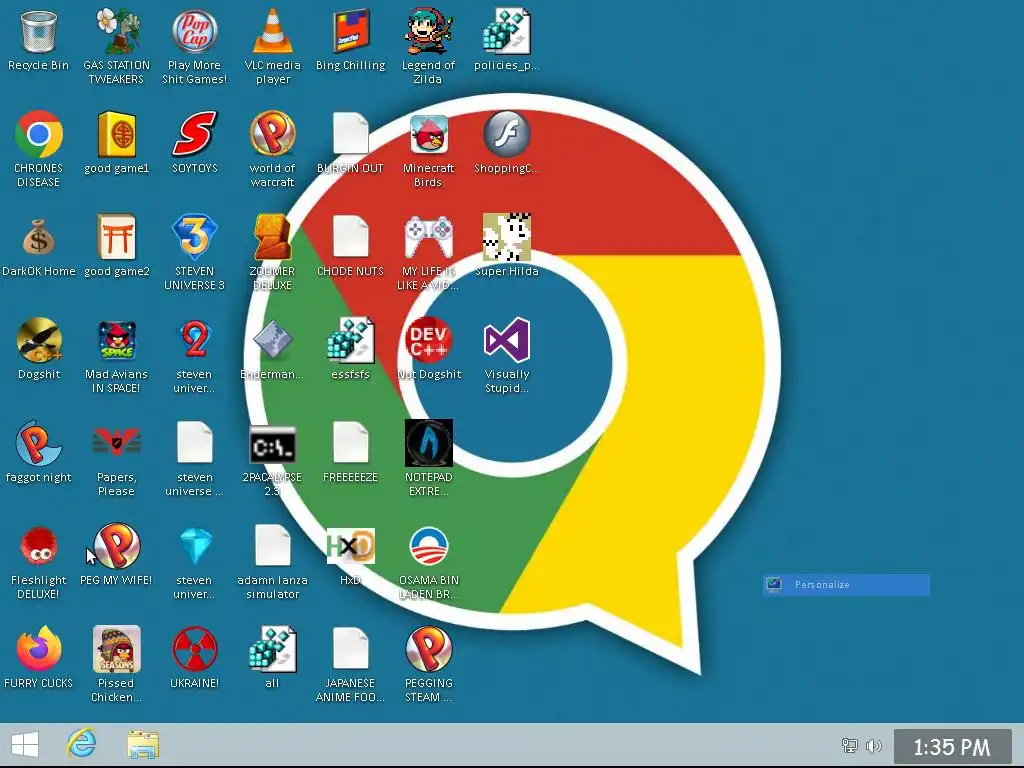Open the Windows Start button
This screenshot has height=768, width=1024.
click(x=25, y=744)
